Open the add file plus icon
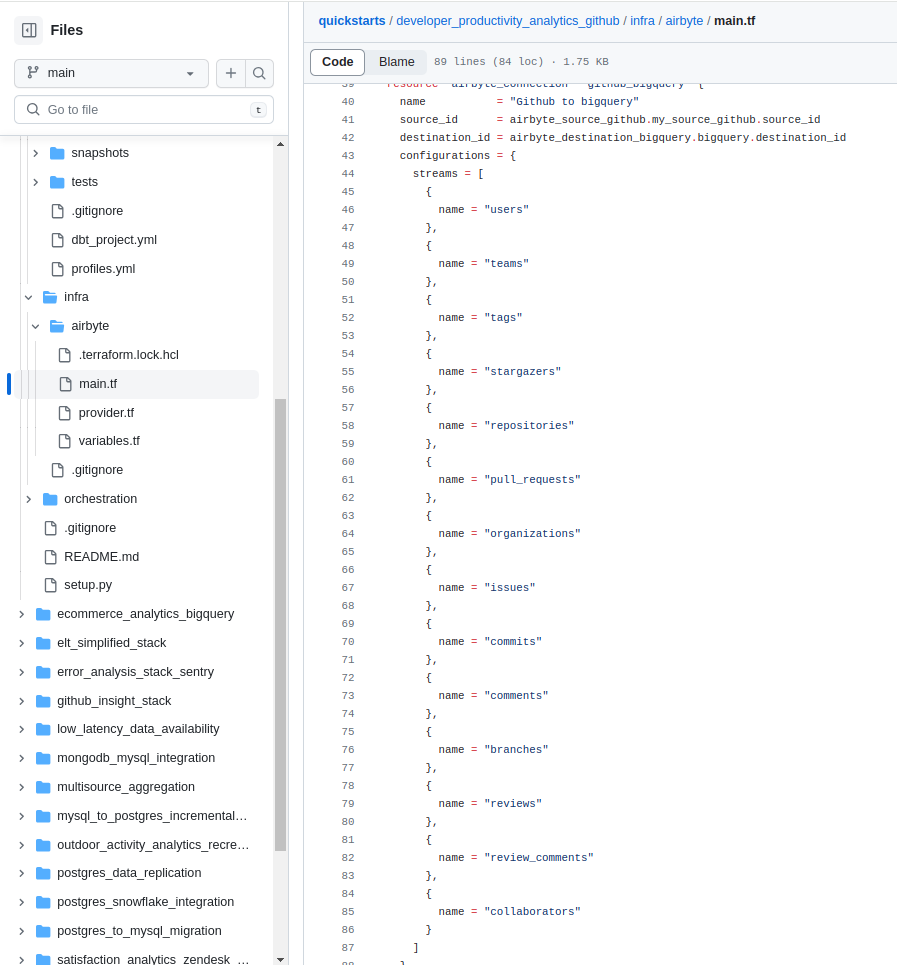 (x=230, y=73)
